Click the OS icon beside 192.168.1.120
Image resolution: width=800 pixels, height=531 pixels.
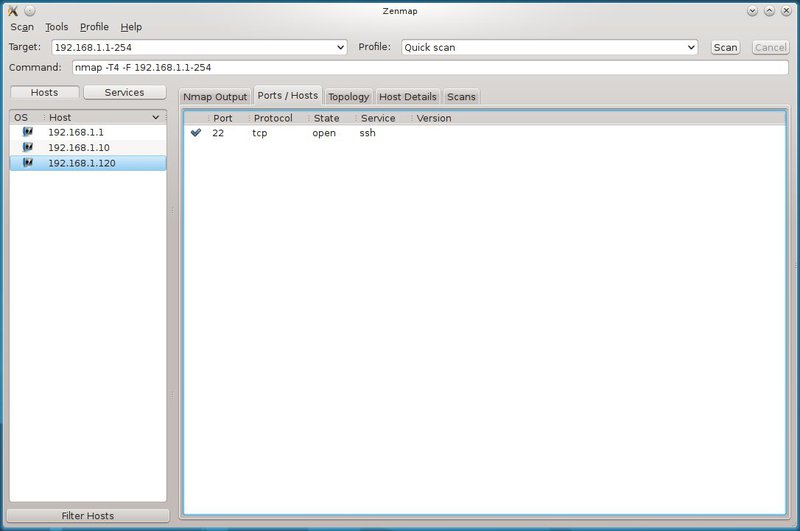point(28,162)
